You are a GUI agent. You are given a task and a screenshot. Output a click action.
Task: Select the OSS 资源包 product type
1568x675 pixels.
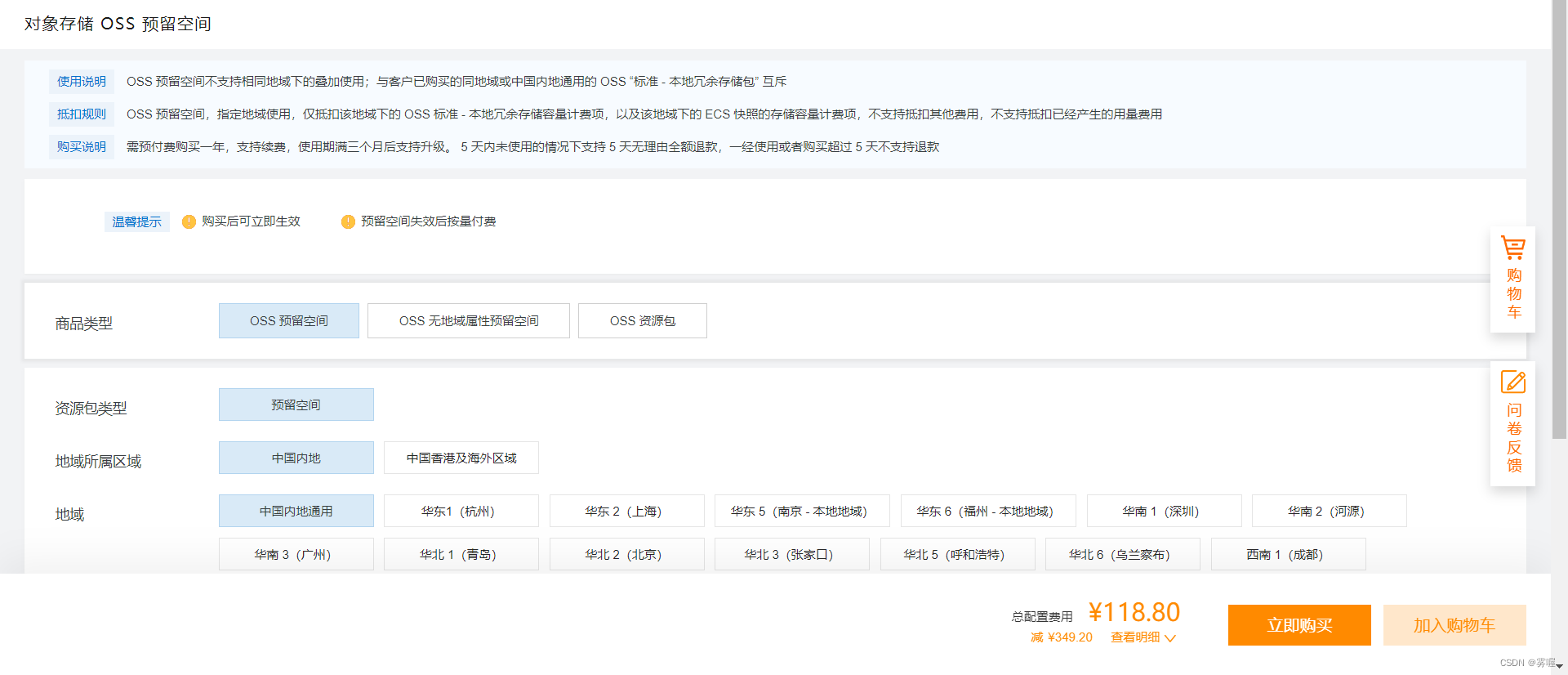[x=643, y=321]
